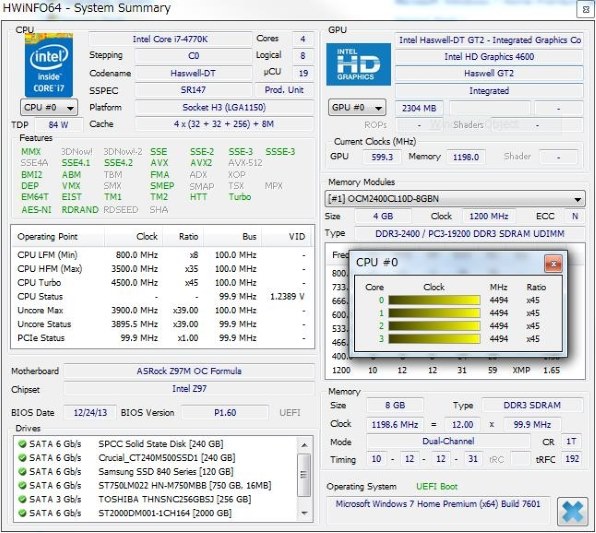Click status icon of ST2000DM001 drive
Viewport: 596px width, 533px height.
point(22,513)
